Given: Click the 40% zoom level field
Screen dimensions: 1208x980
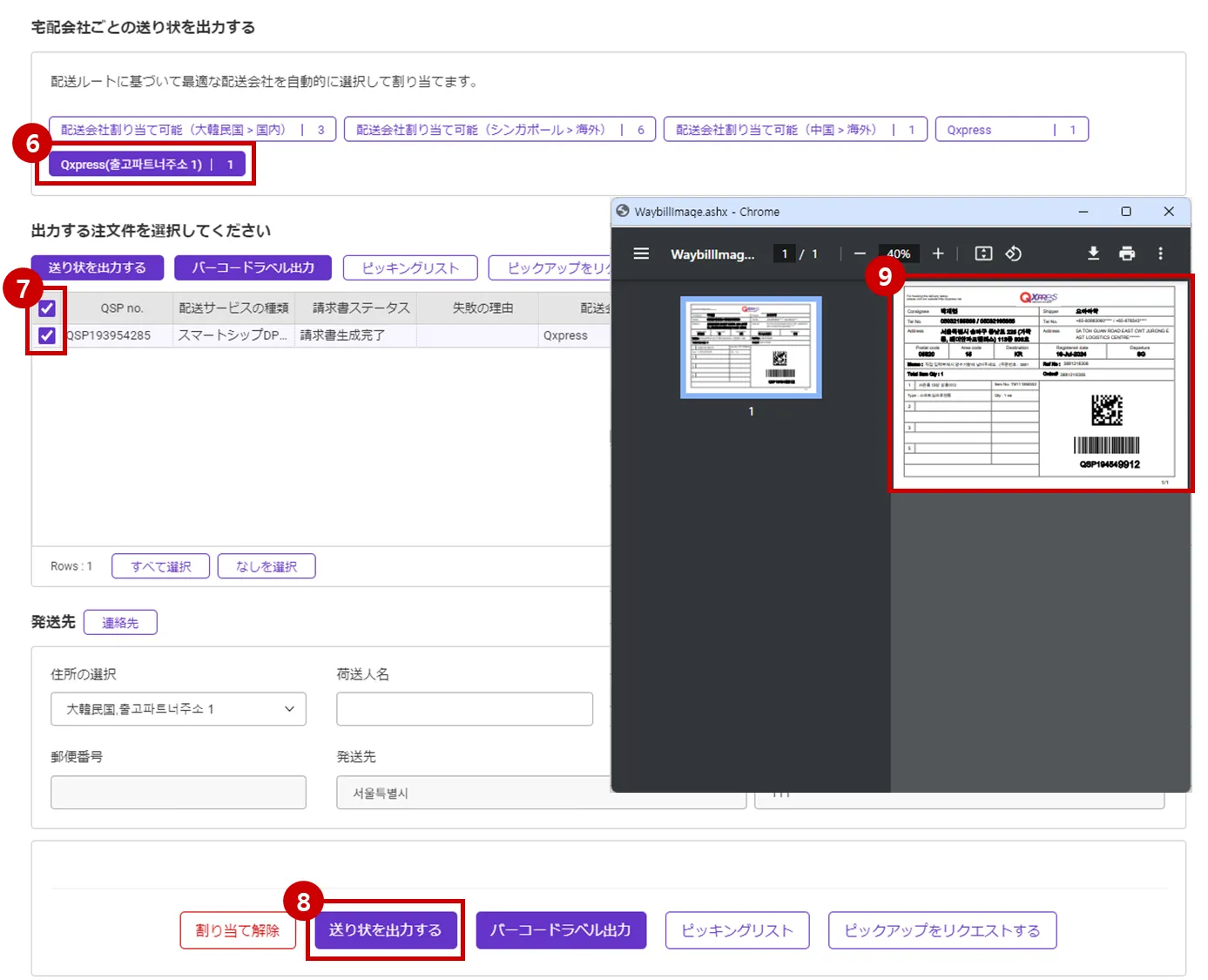Looking at the screenshot, I should 899,253.
